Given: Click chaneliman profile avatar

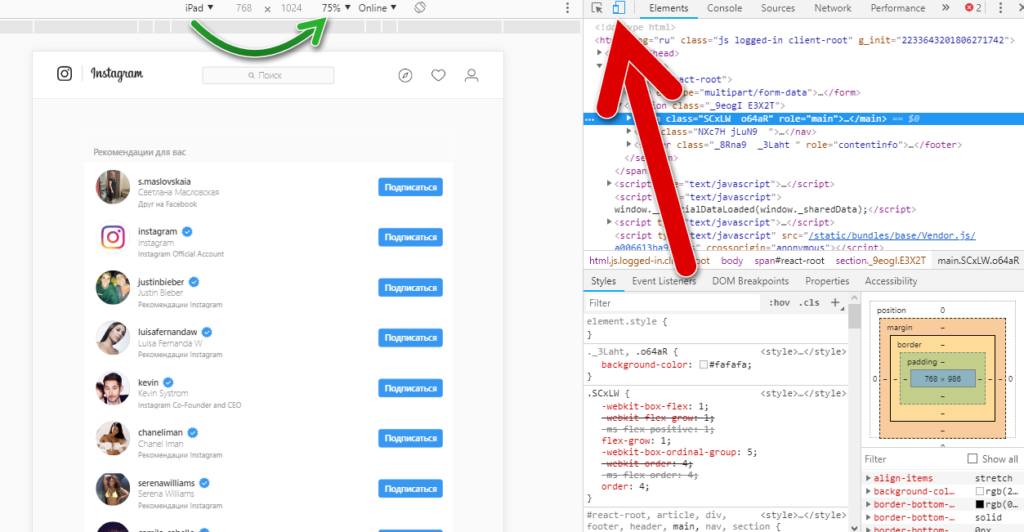Looking at the screenshot, I should tap(112, 438).
